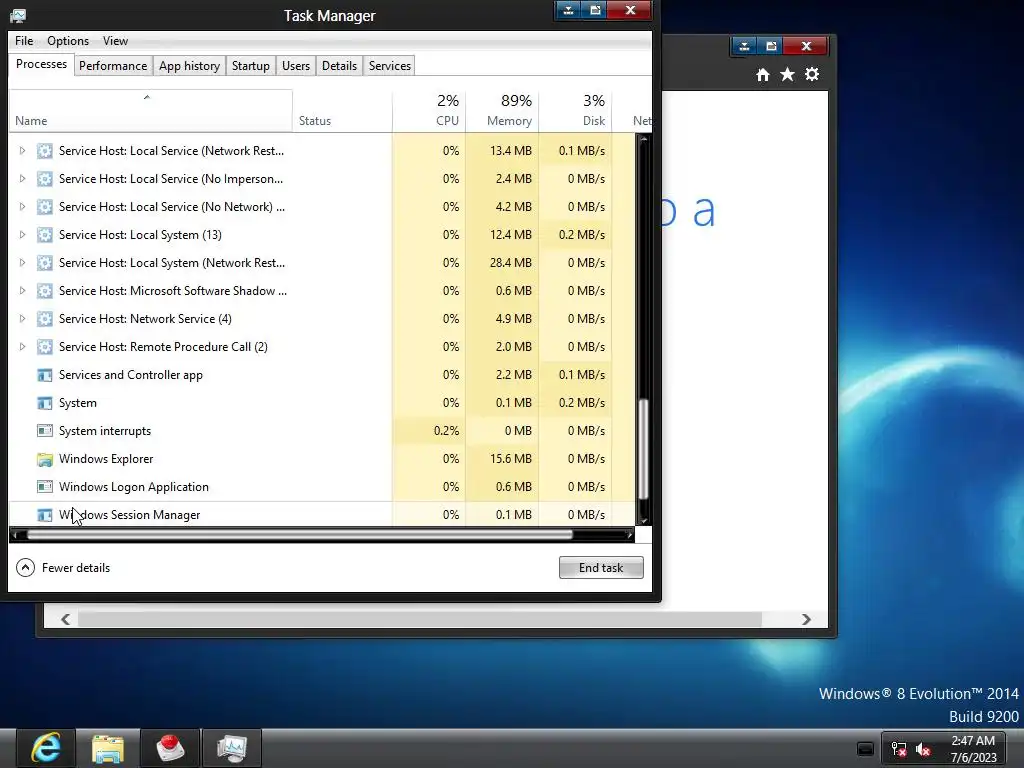Open the View menu

click(115, 40)
